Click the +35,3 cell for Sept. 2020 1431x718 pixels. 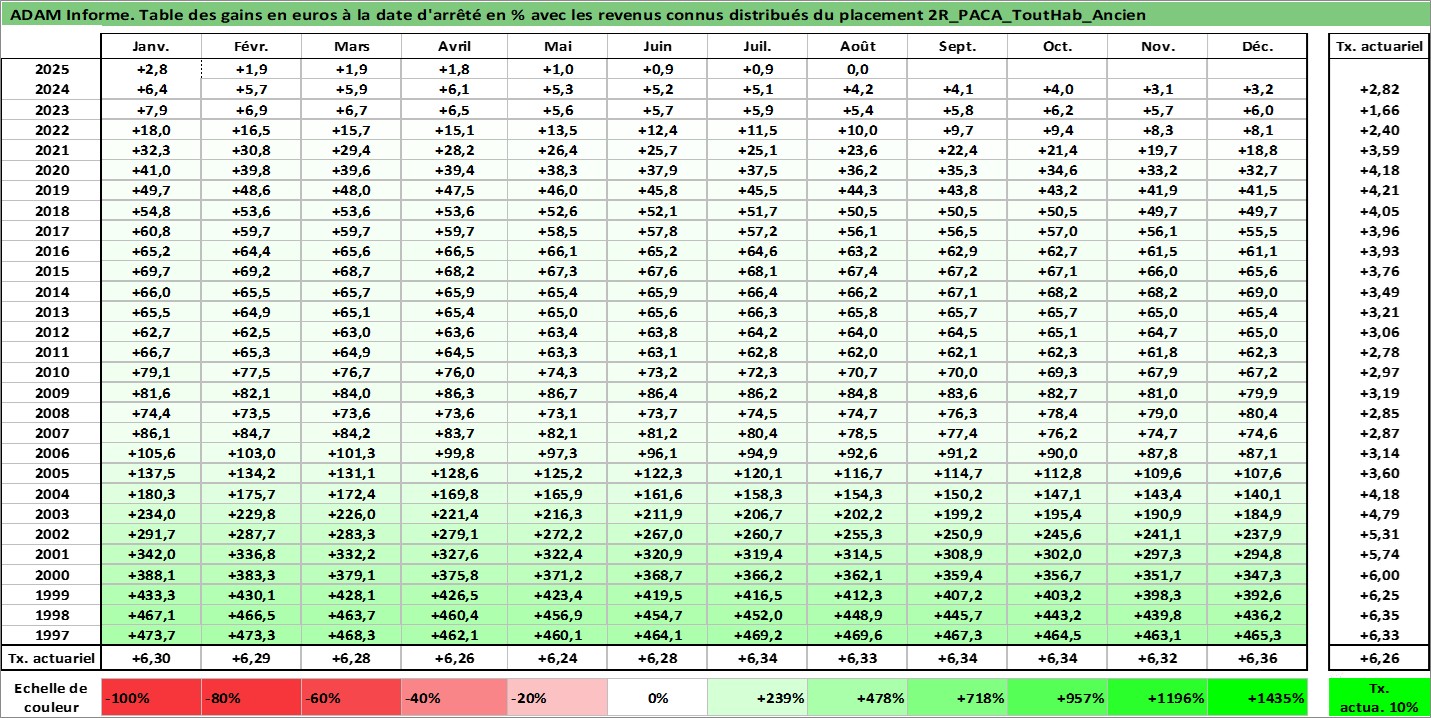coord(957,171)
